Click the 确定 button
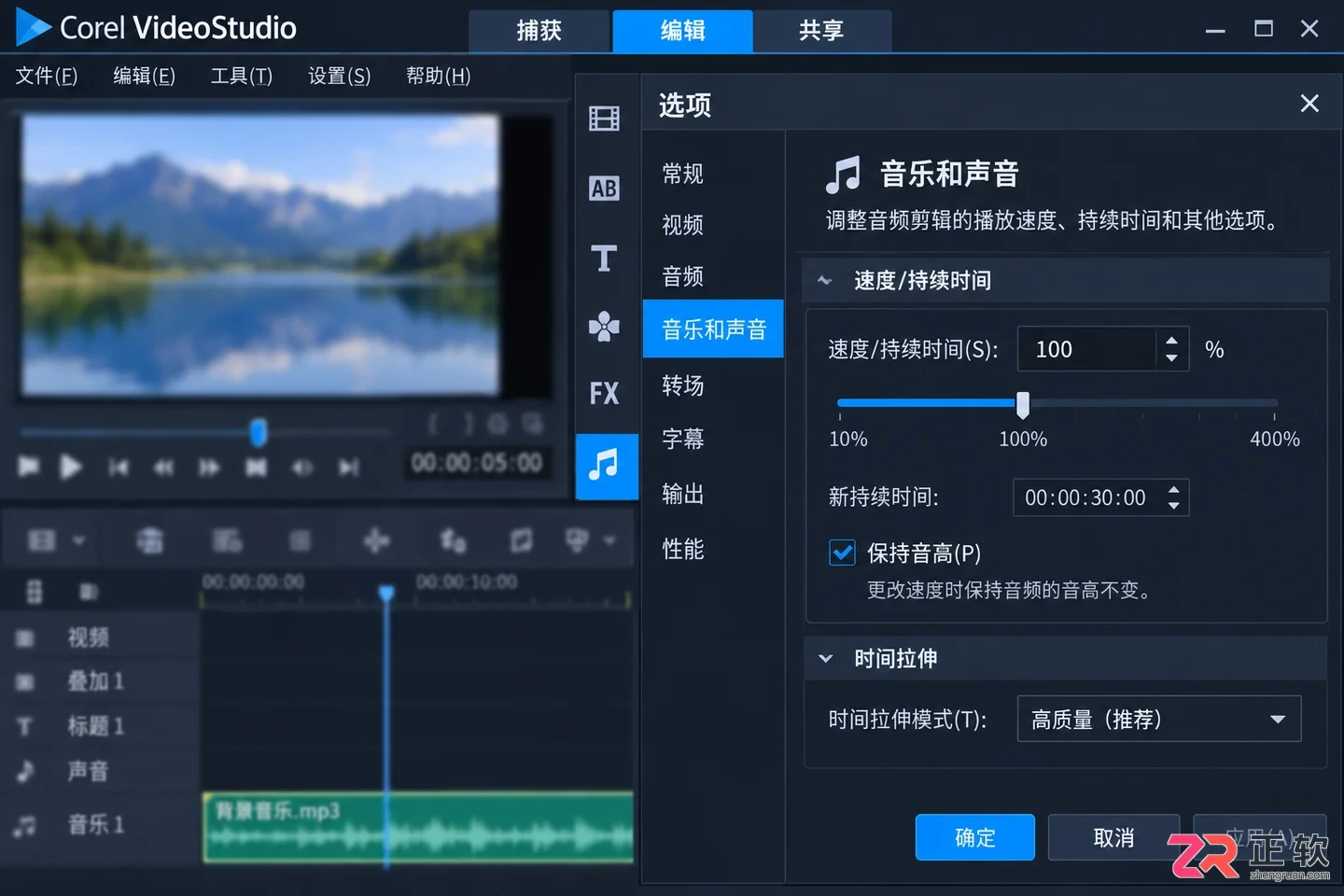 tap(975, 837)
